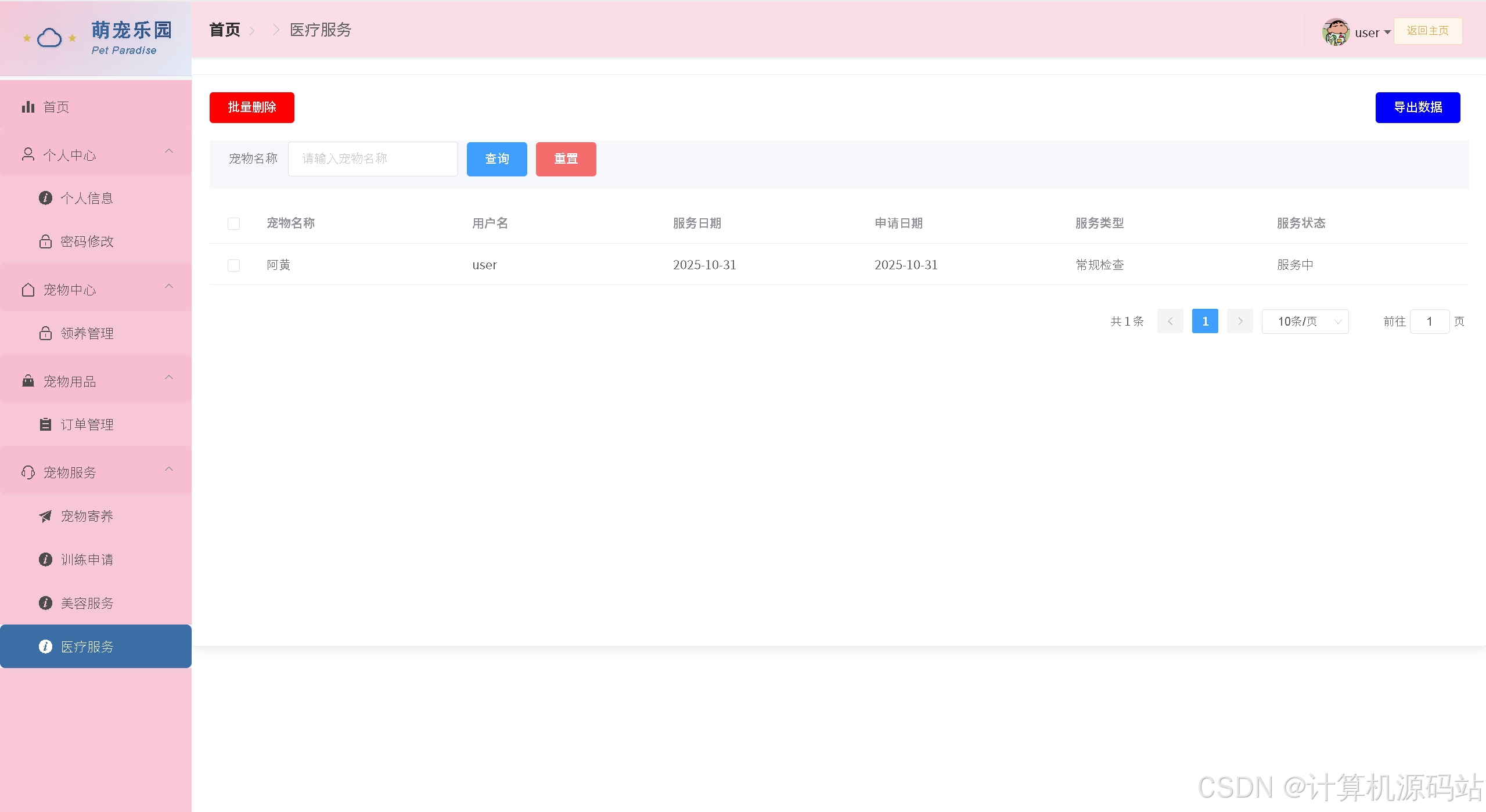Go to next page arrow
This screenshot has height=812, width=1486.
pyautogui.click(x=1240, y=321)
